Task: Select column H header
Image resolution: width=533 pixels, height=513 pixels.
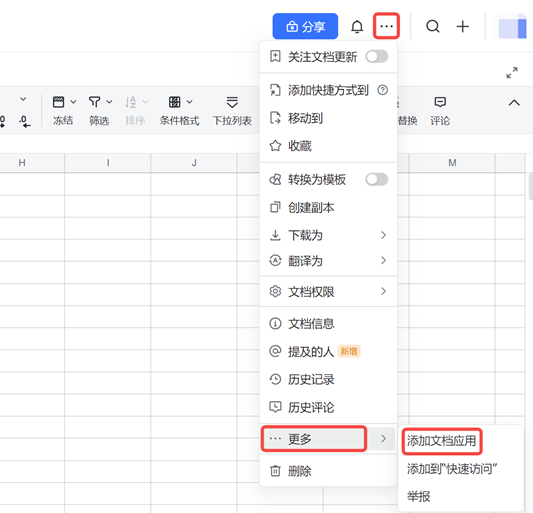Action: 22,163
